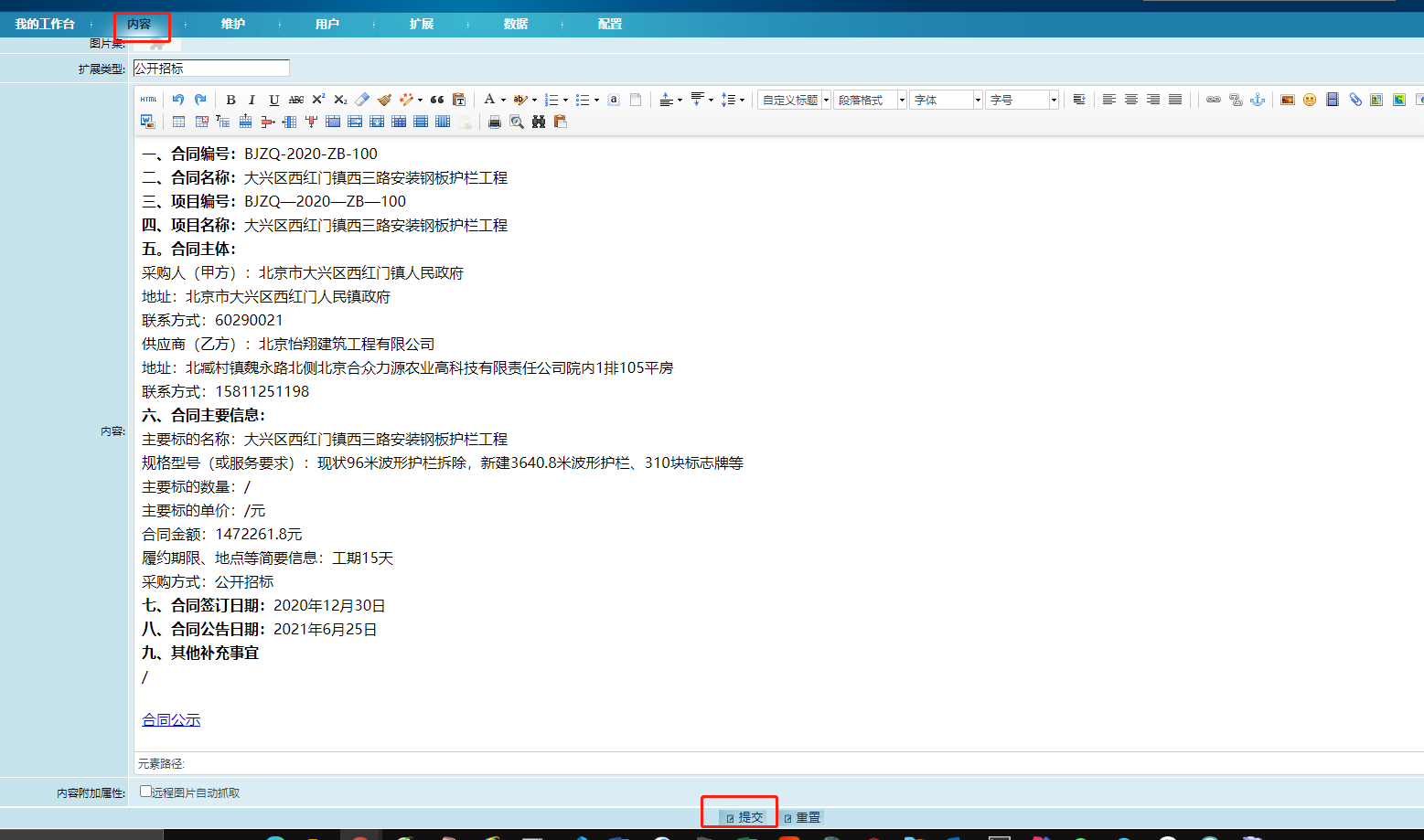Open the 维护 menu
Viewport: 1424px width, 840px height.
[x=233, y=24]
